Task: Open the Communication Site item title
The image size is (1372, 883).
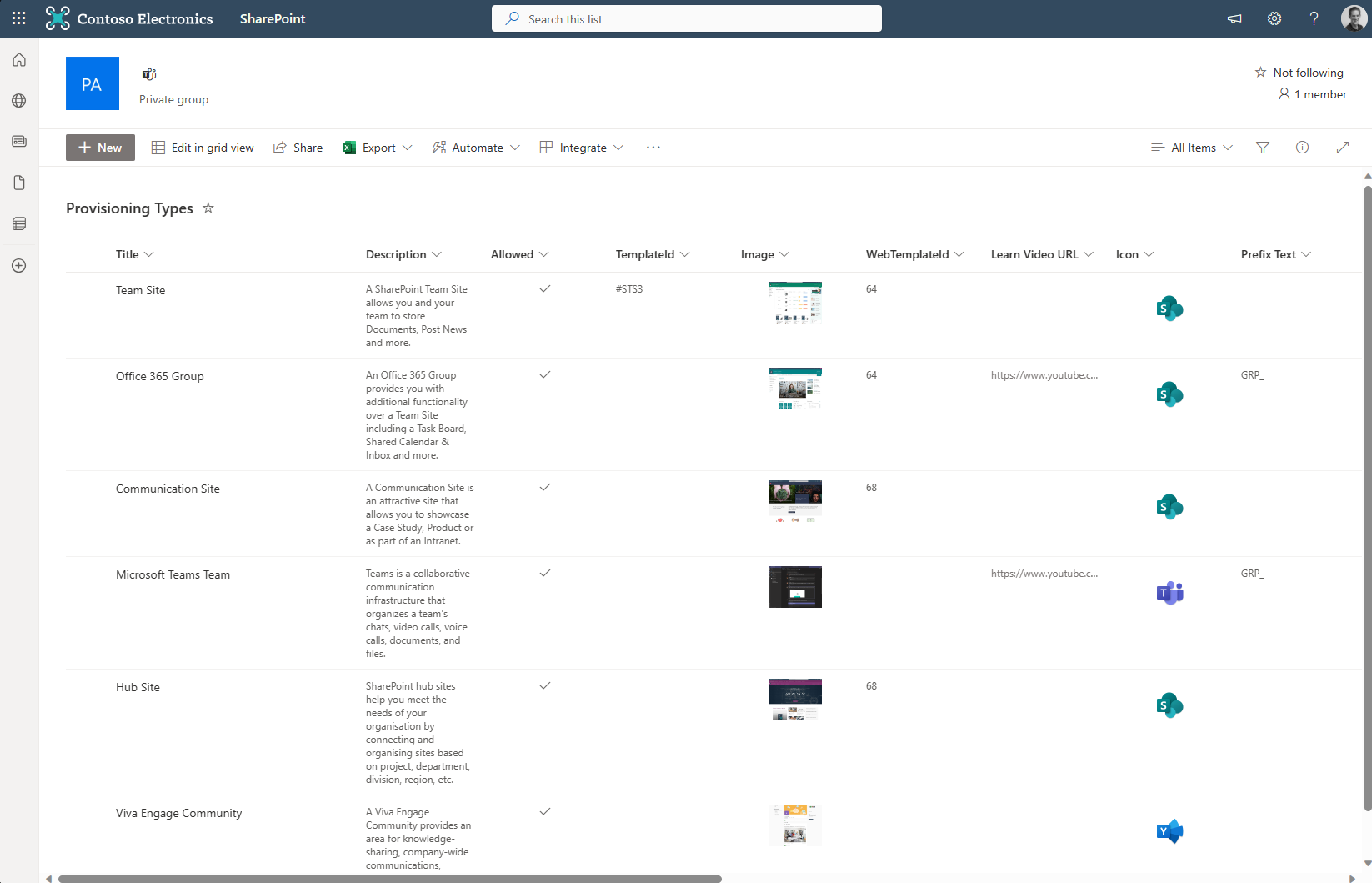Action: pos(168,489)
